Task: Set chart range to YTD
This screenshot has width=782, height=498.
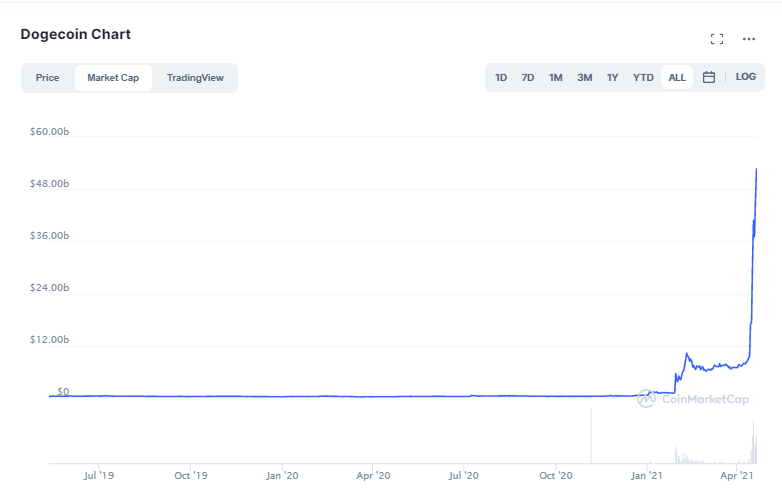Action: coord(643,78)
